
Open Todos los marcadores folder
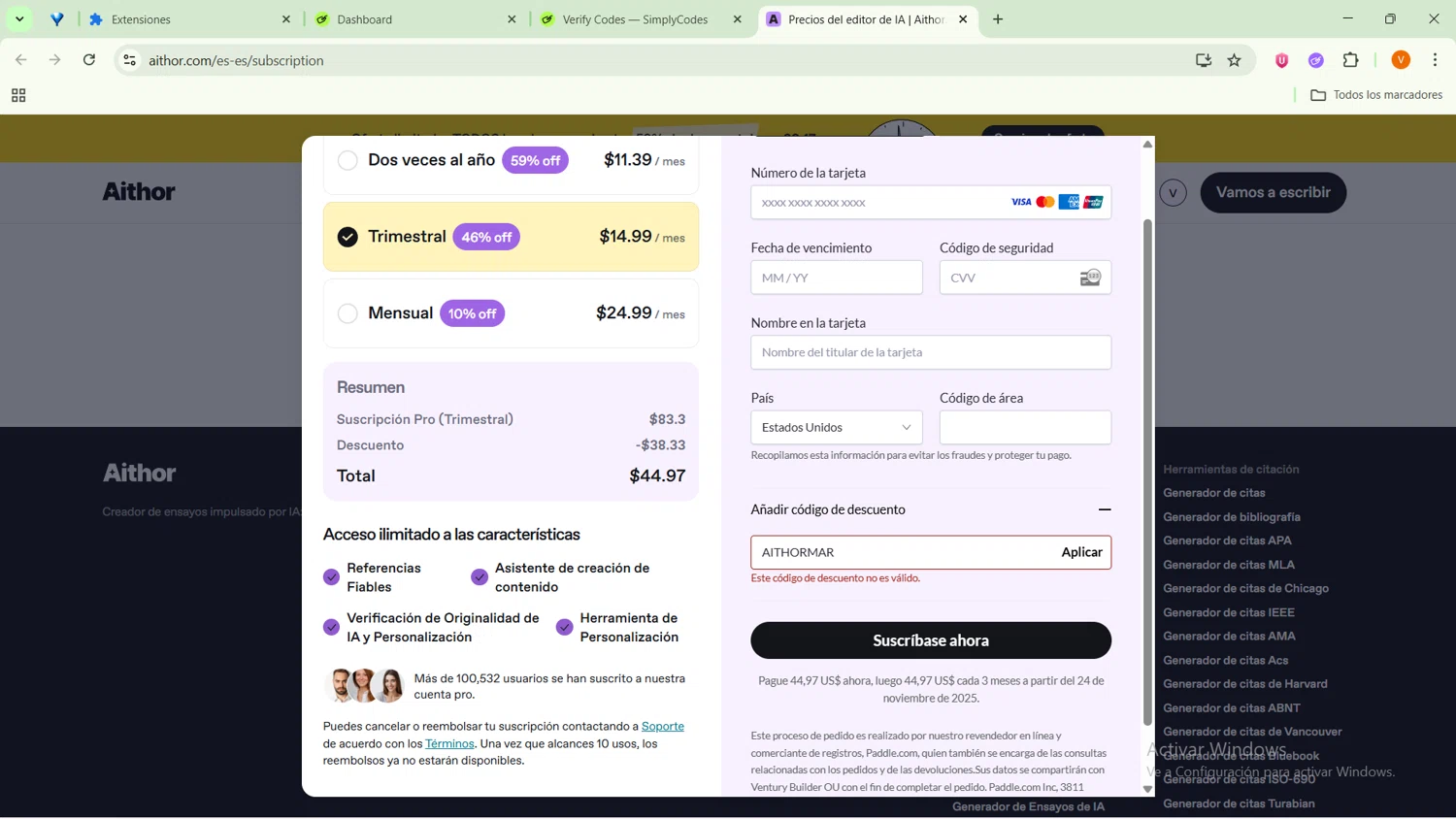tap(1375, 95)
